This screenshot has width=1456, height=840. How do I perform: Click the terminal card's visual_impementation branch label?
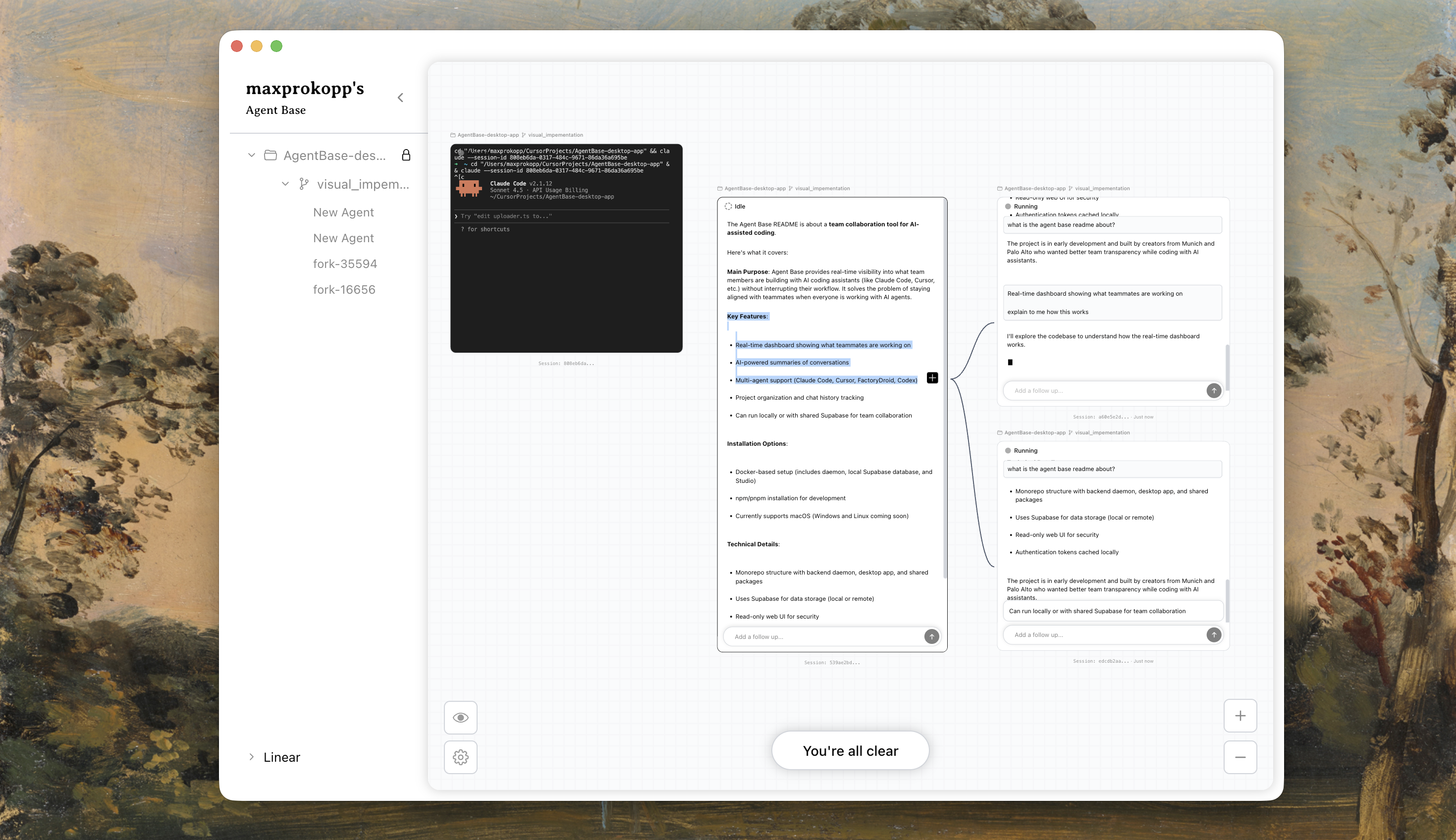click(555, 135)
